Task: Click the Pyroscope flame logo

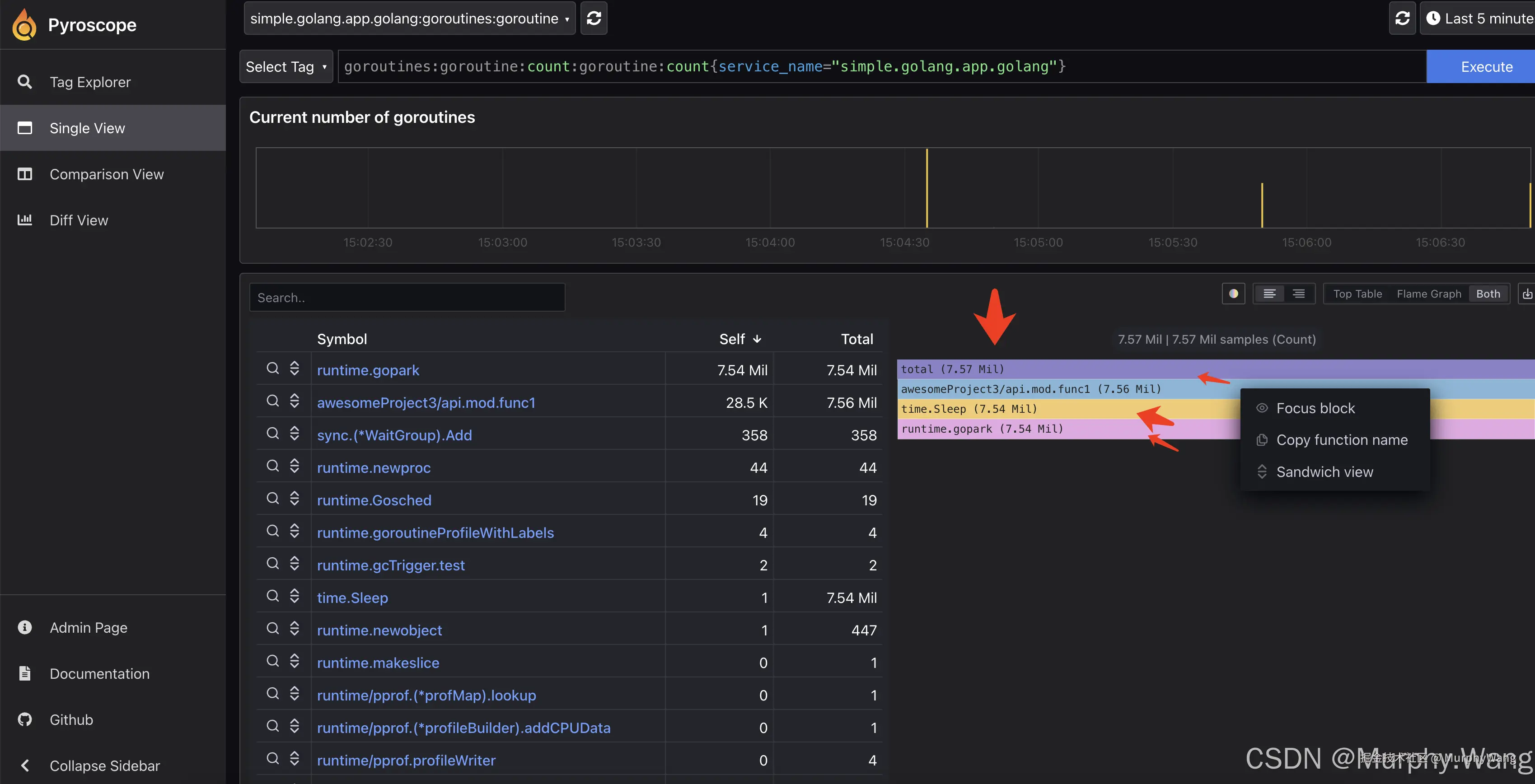Action: coord(24,24)
